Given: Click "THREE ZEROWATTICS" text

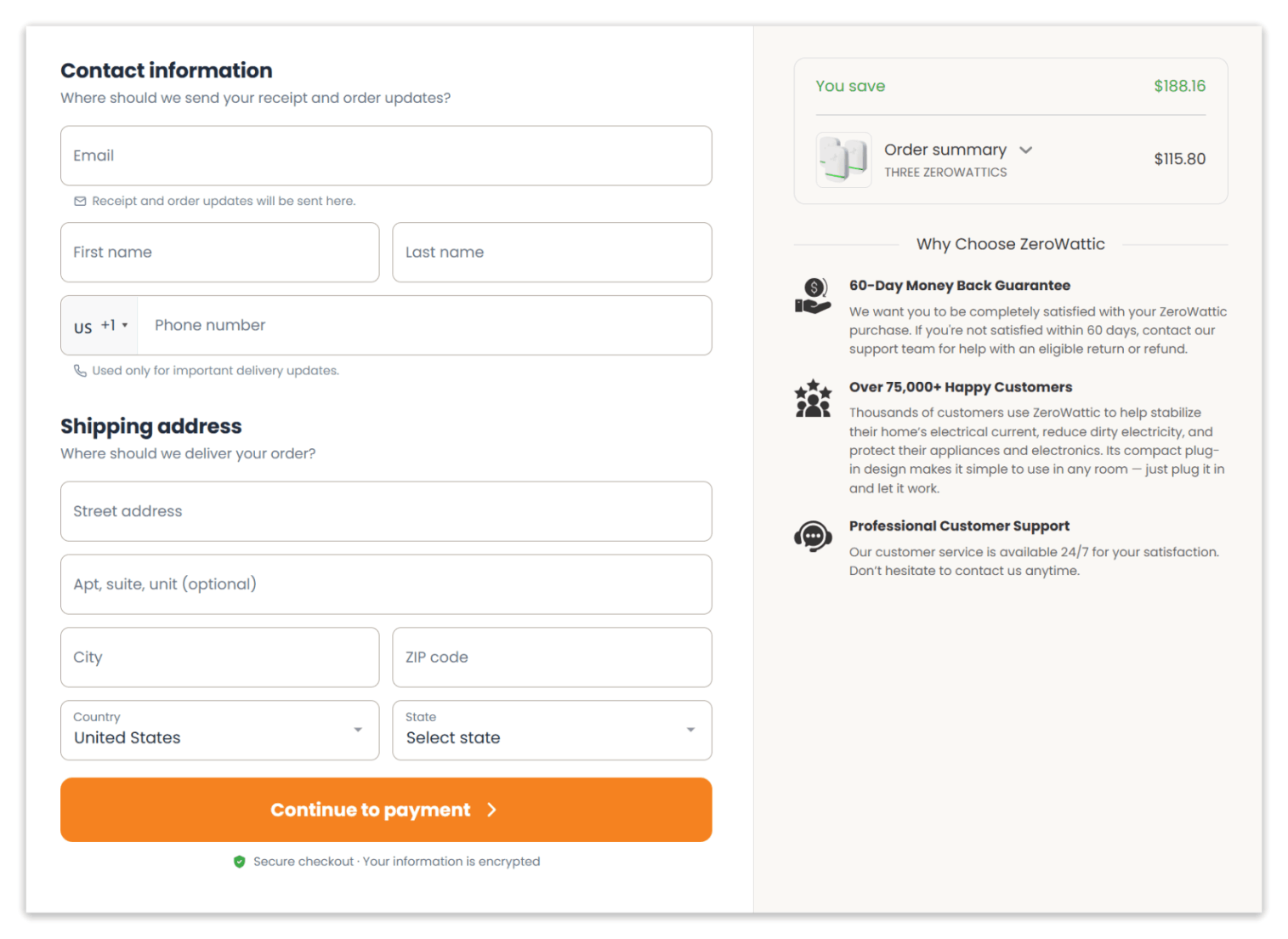Looking at the screenshot, I should click(x=945, y=173).
